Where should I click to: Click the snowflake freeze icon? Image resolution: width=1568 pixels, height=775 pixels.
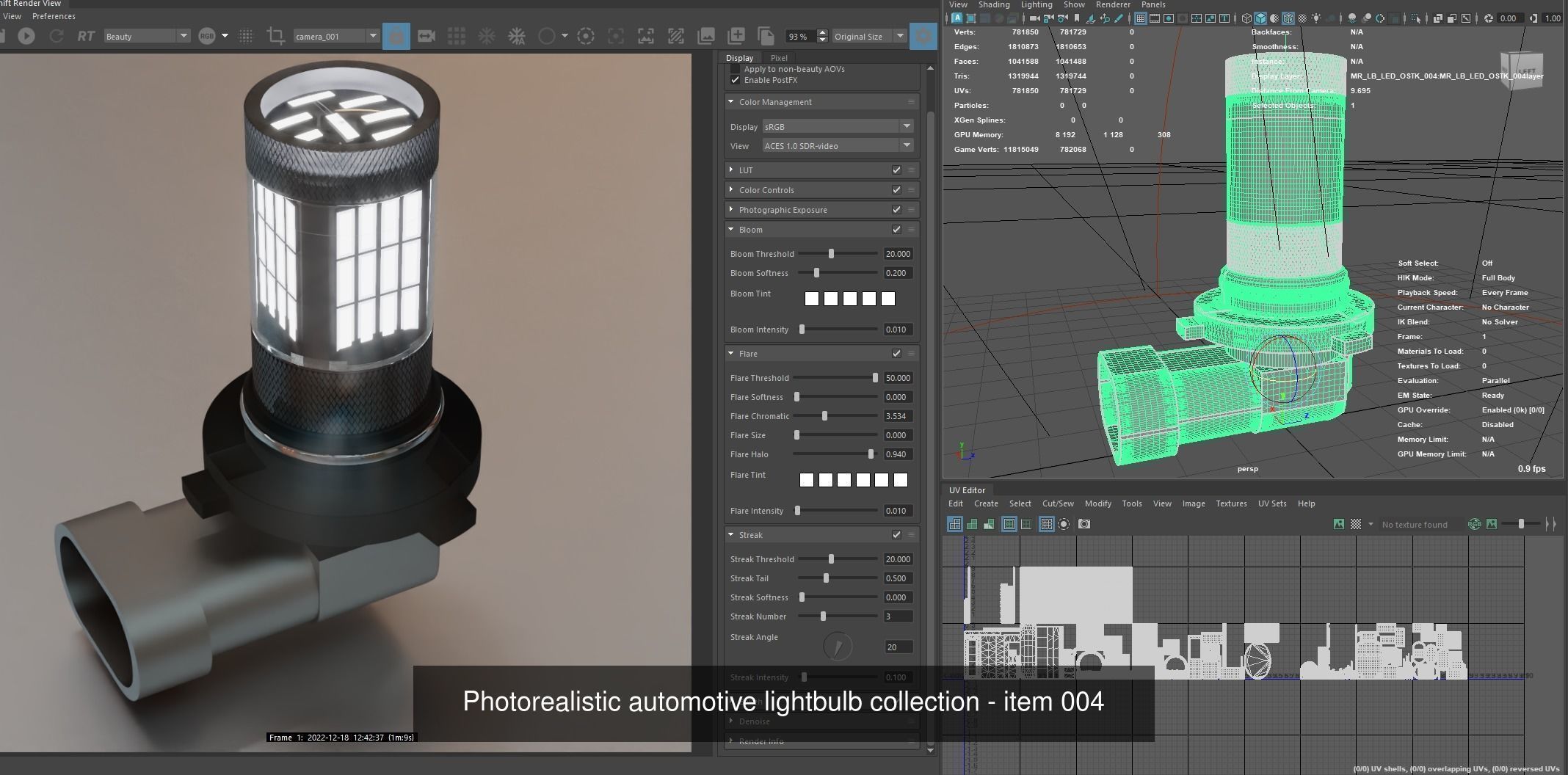pos(486,35)
